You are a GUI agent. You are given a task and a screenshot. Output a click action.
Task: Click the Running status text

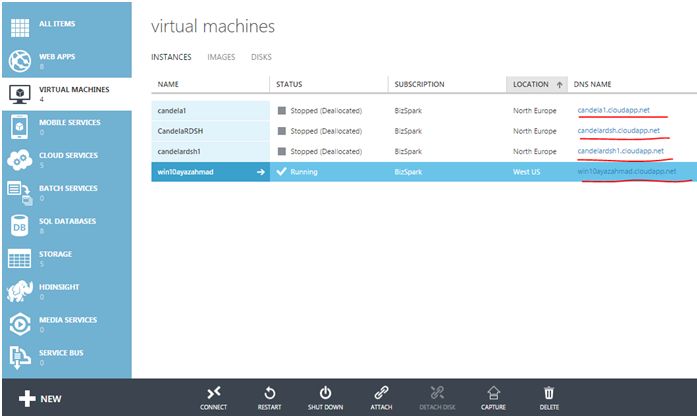coord(304,172)
